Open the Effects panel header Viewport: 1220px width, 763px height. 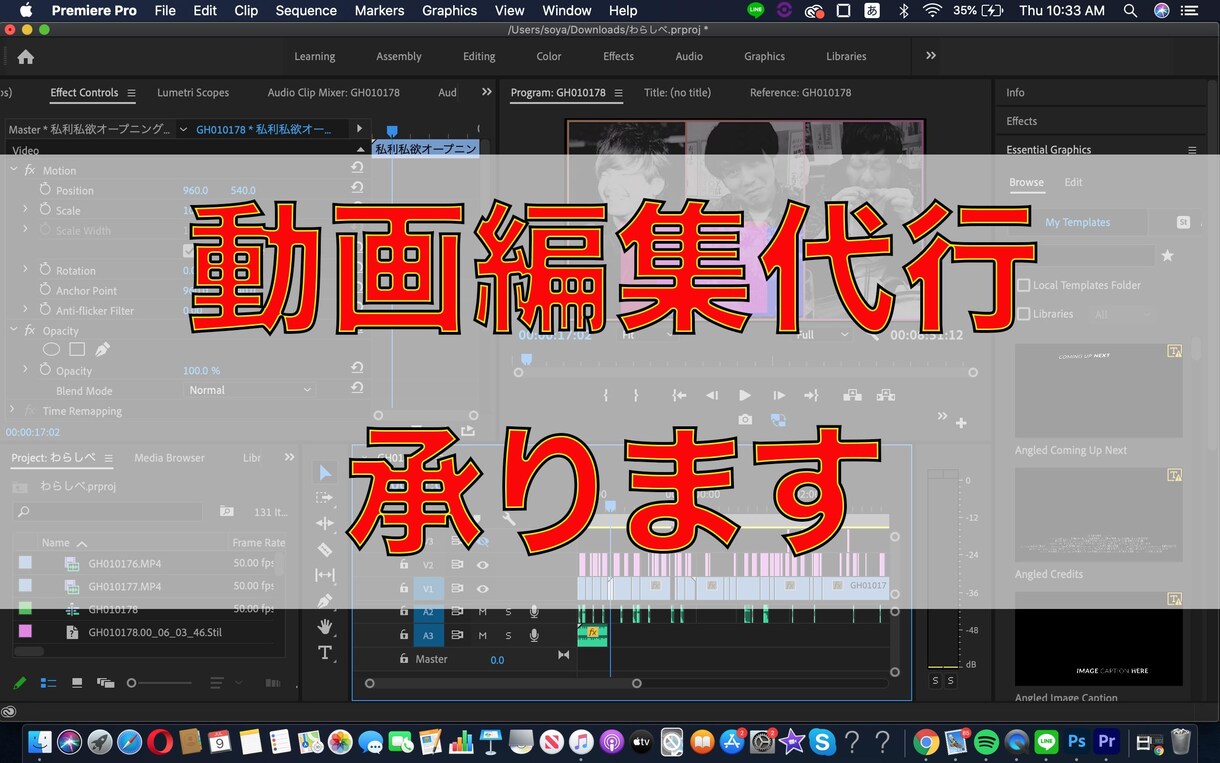point(1022,121)
